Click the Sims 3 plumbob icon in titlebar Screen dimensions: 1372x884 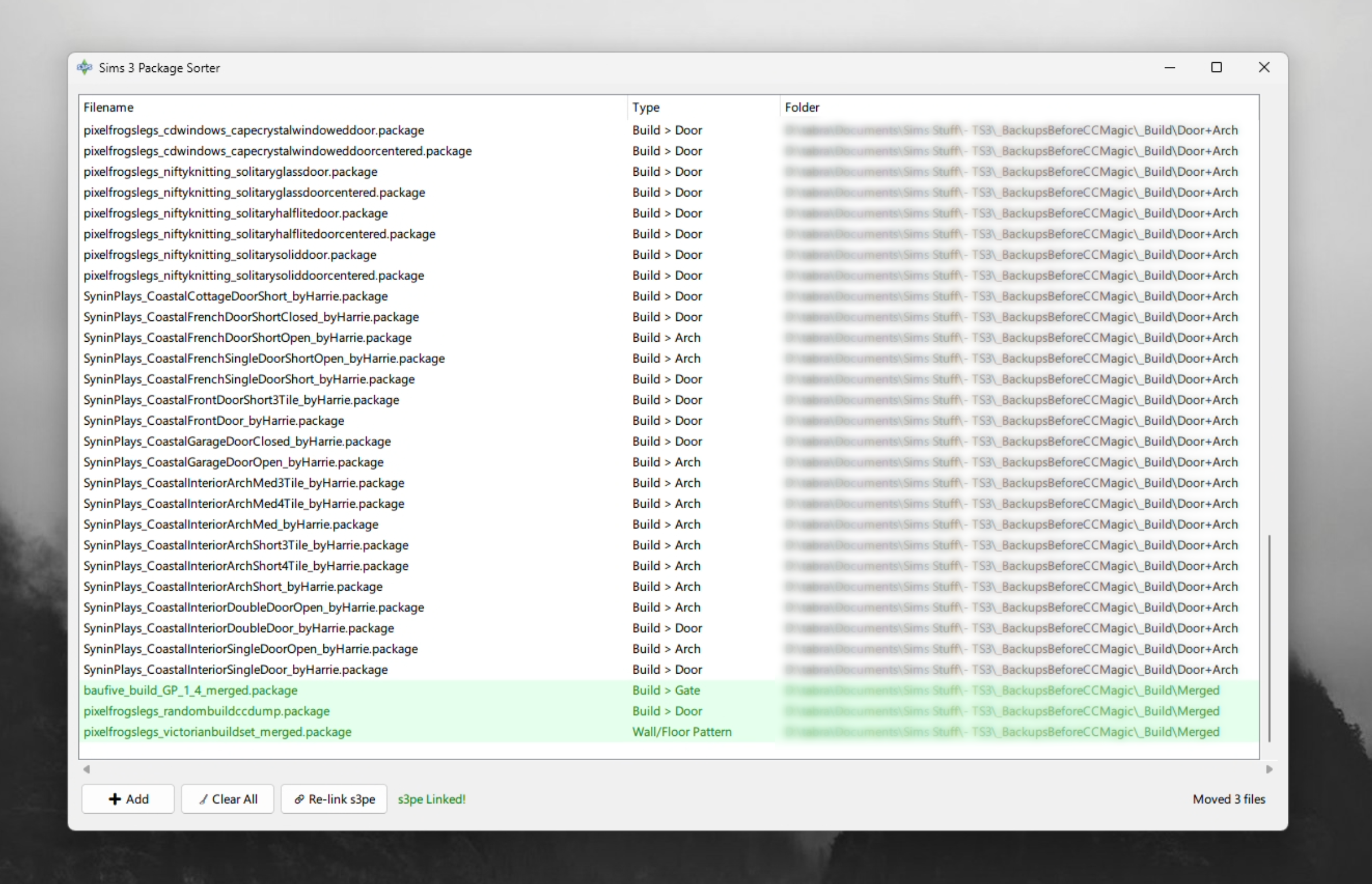point(84,67)
